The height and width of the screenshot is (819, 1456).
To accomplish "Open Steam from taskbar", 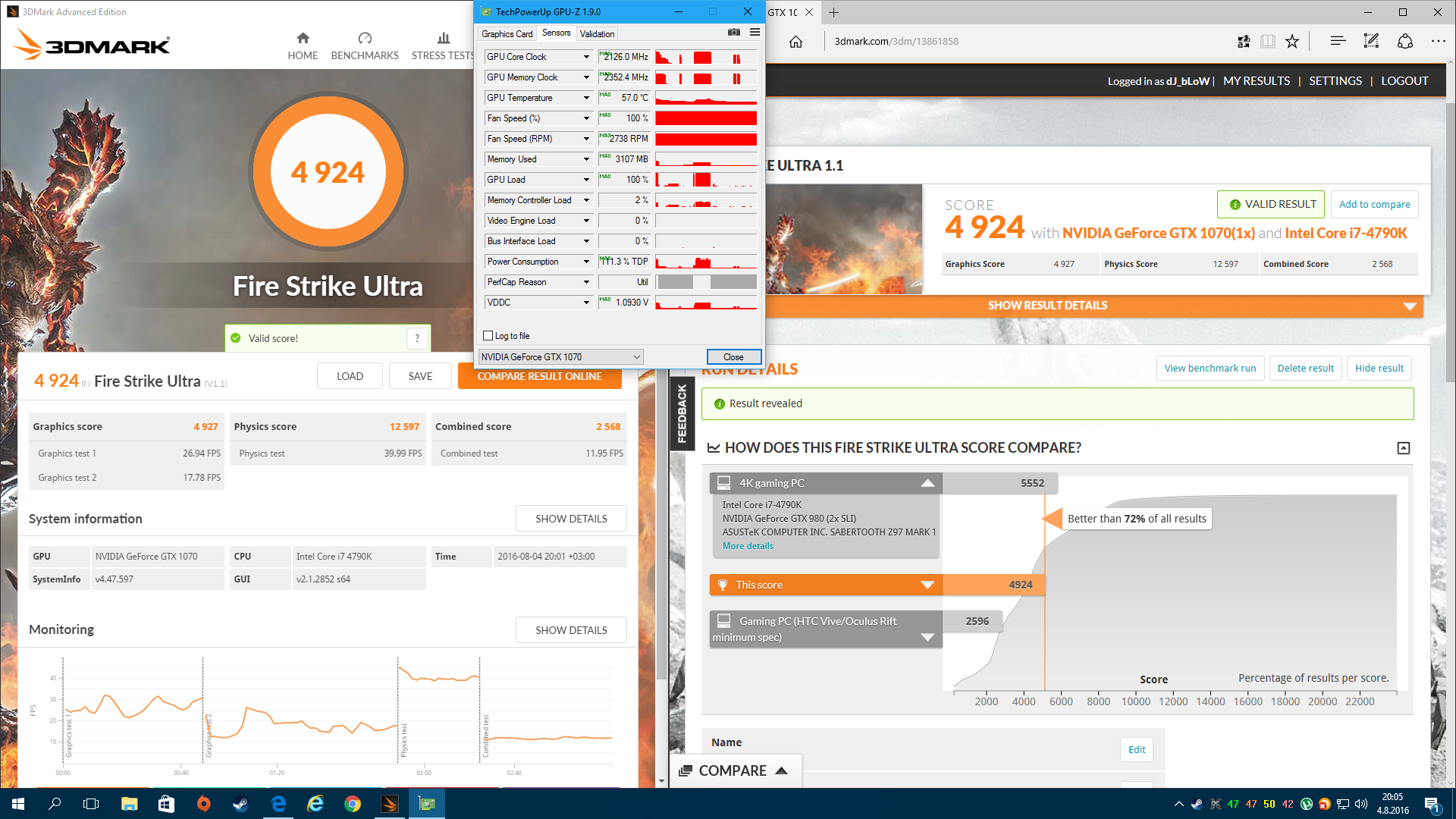I will (240, 804).
